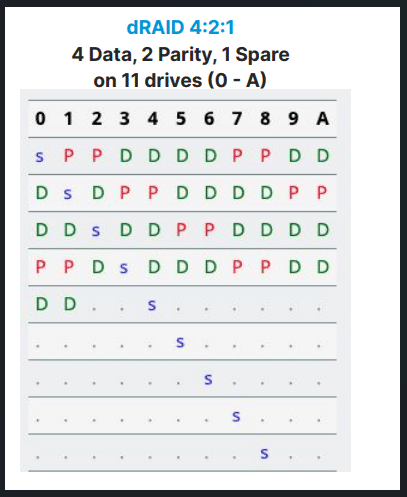The width and height of the screenshot is (407, 497).
Task: Click the spare 's' cell under drive 3
Action: coord(124,267)
